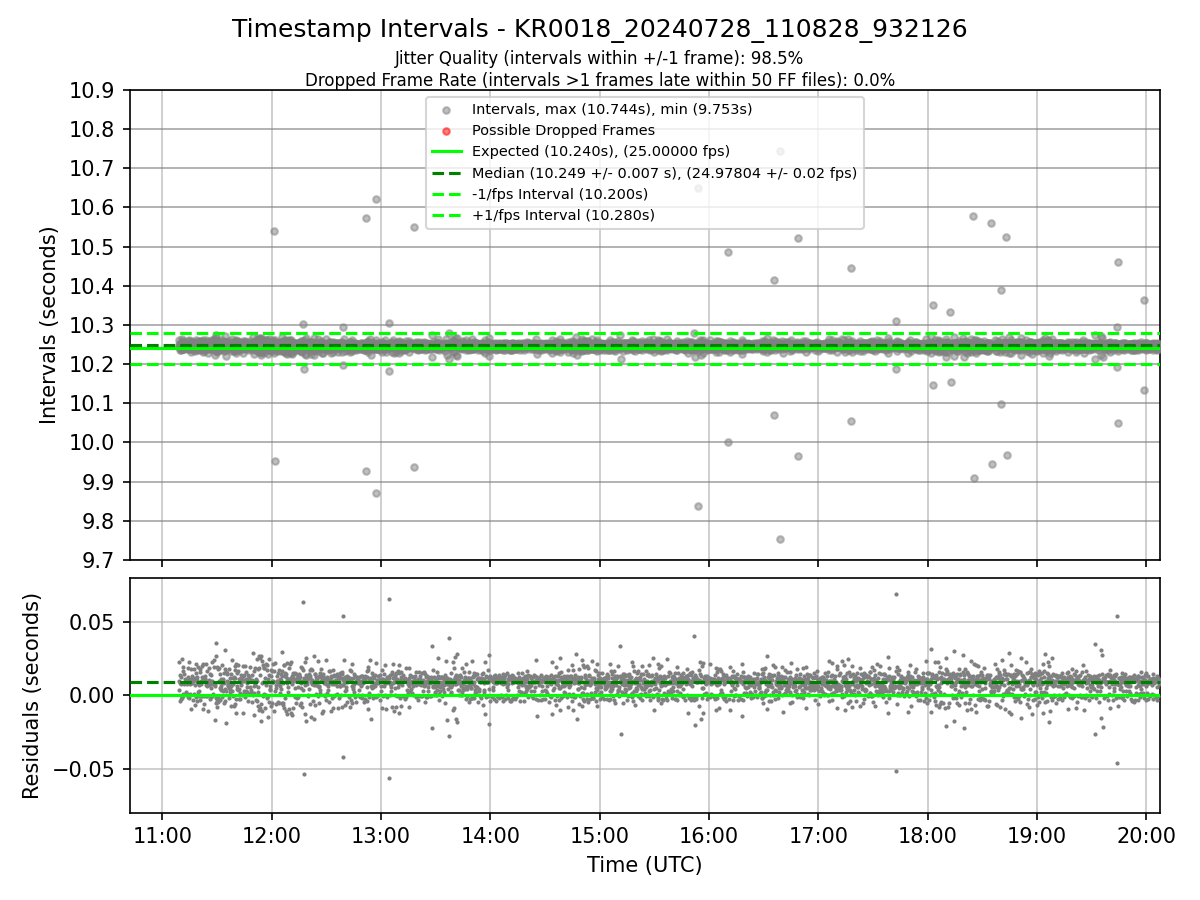Click the 13:00 time tick label
The width and height of the screenshot is (1200, 900).
tap(381, 835)
